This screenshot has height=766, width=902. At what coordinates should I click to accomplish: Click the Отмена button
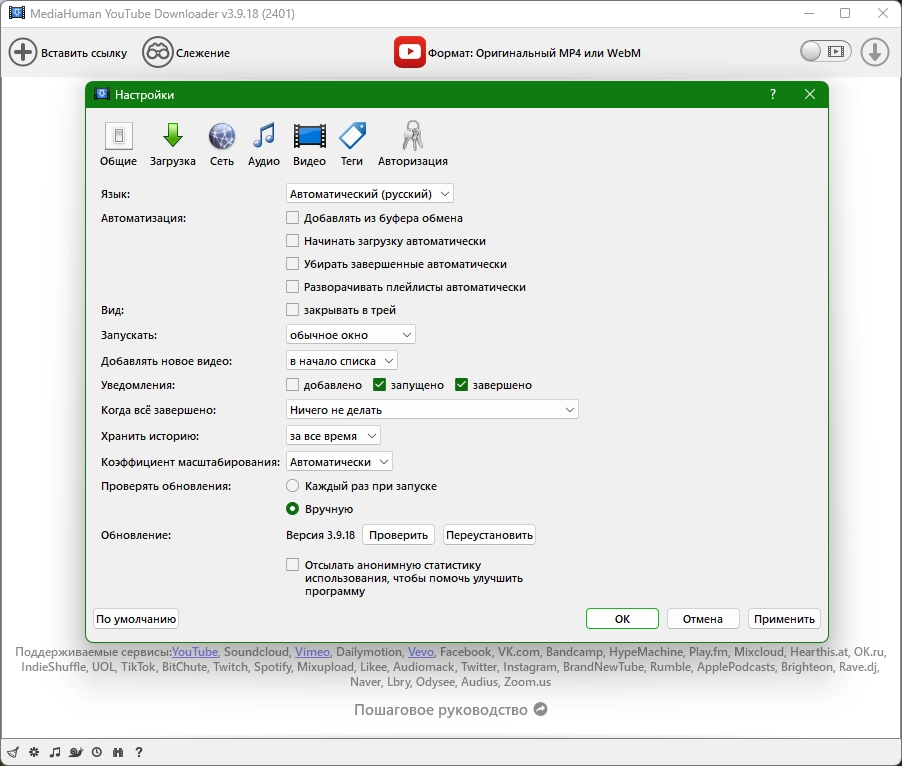[702, 619]
